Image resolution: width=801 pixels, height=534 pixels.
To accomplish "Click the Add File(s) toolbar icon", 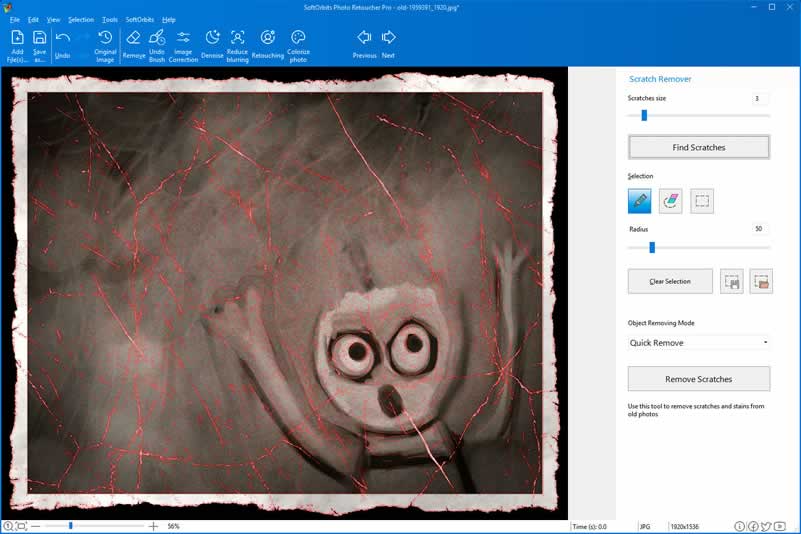I will (x=17, y=45).
